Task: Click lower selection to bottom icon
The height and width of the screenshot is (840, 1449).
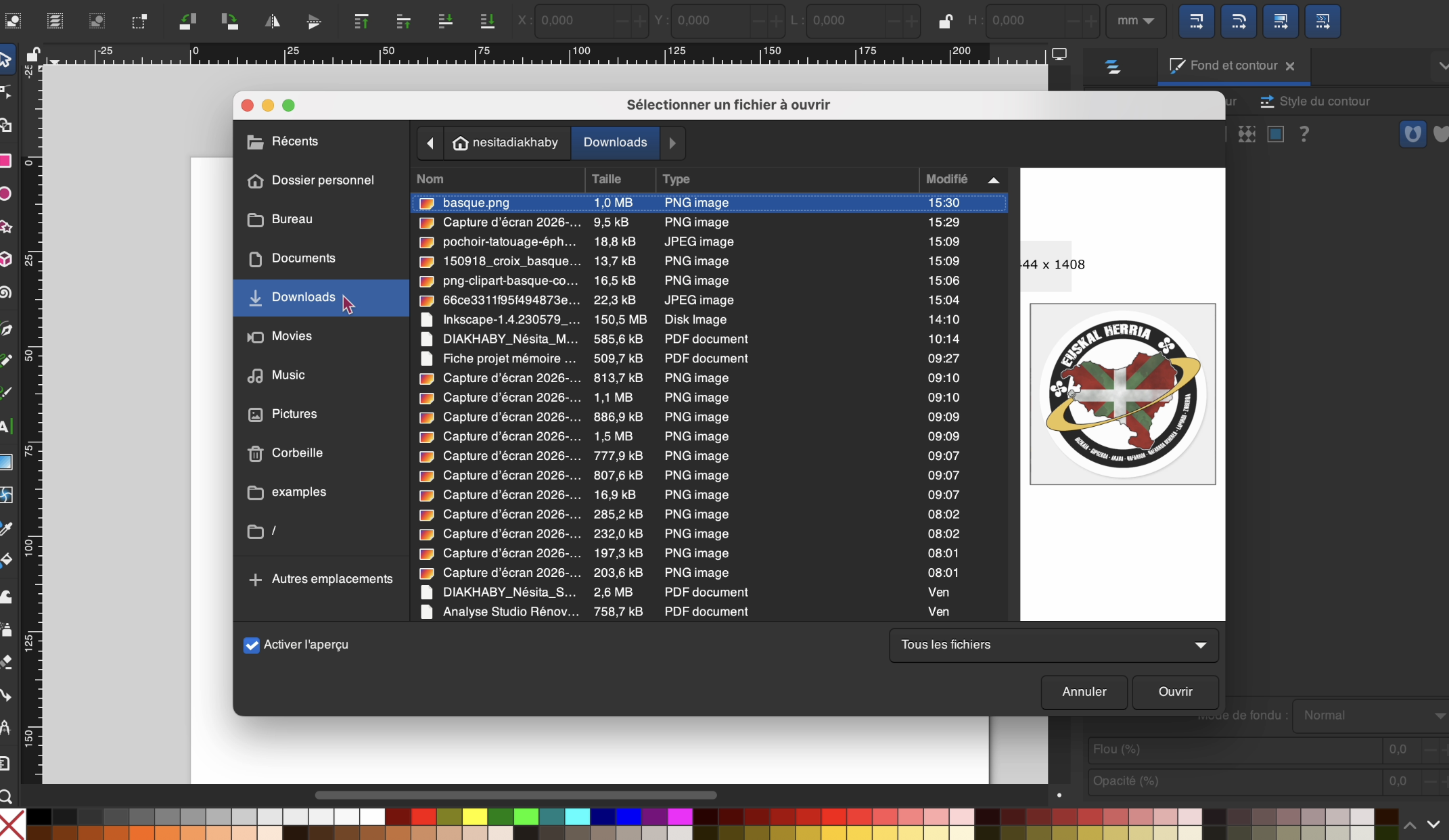Action: (x=487, y=22)
